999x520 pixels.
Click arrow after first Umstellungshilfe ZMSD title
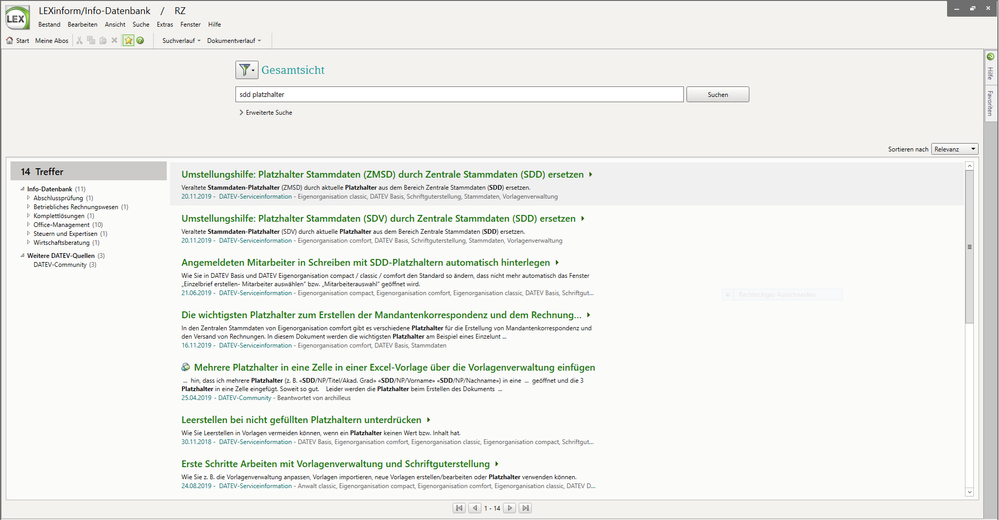tap(591, 174)
